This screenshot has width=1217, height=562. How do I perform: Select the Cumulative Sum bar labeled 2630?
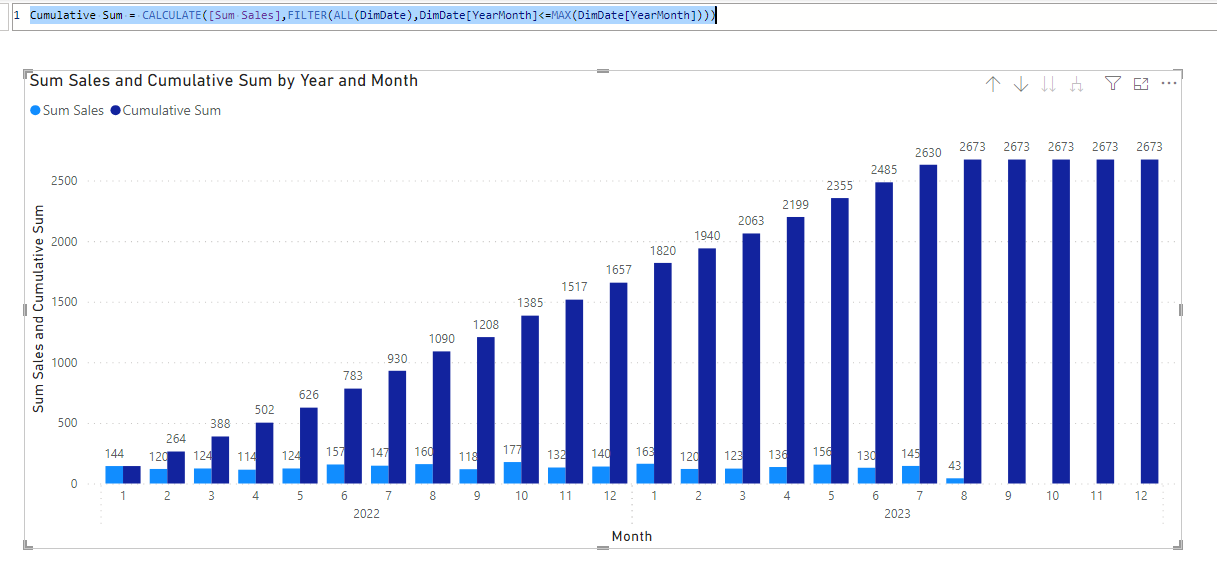(x=927, y=324)
